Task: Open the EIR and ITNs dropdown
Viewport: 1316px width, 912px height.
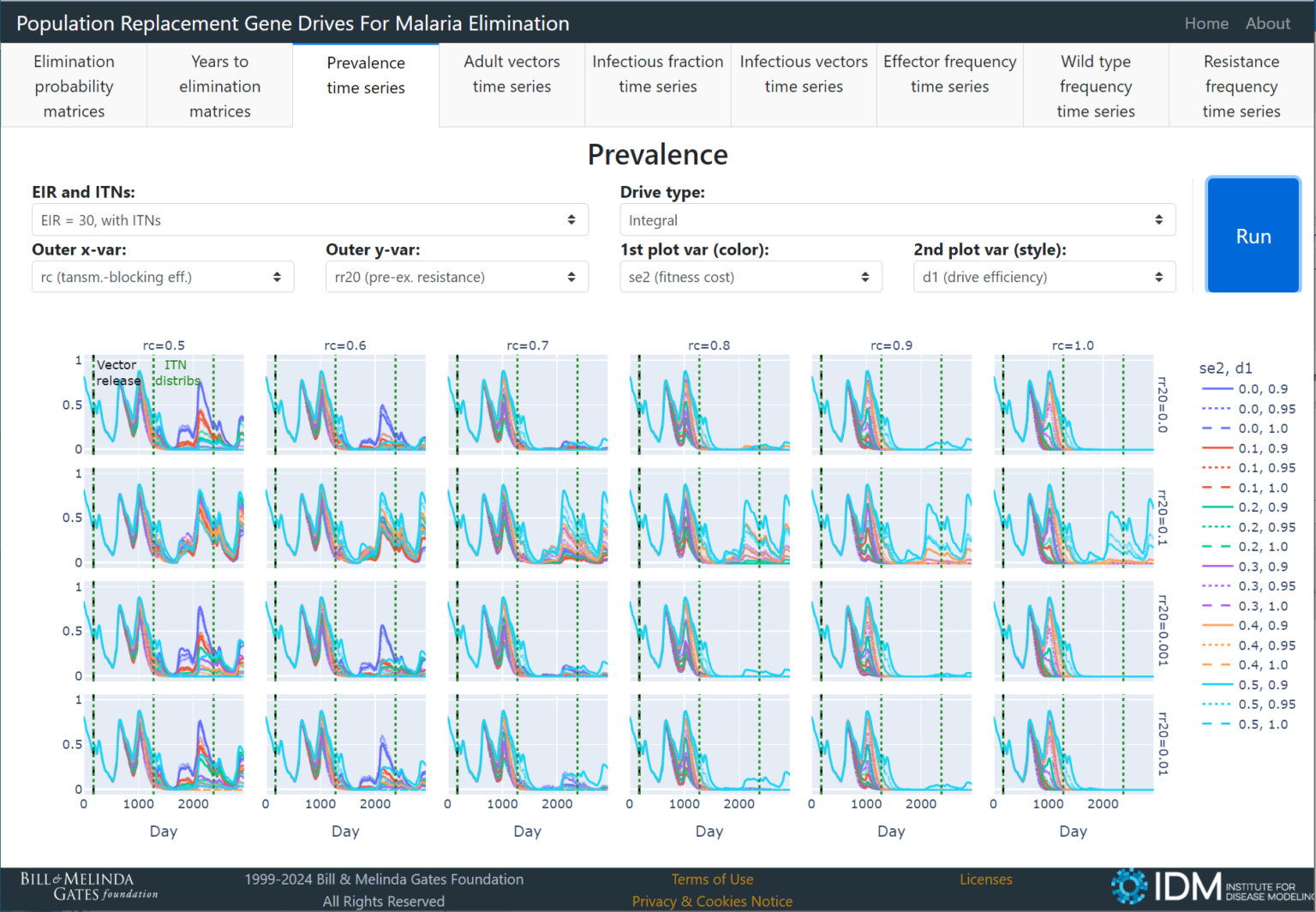Action: click(x=309, y=220)
